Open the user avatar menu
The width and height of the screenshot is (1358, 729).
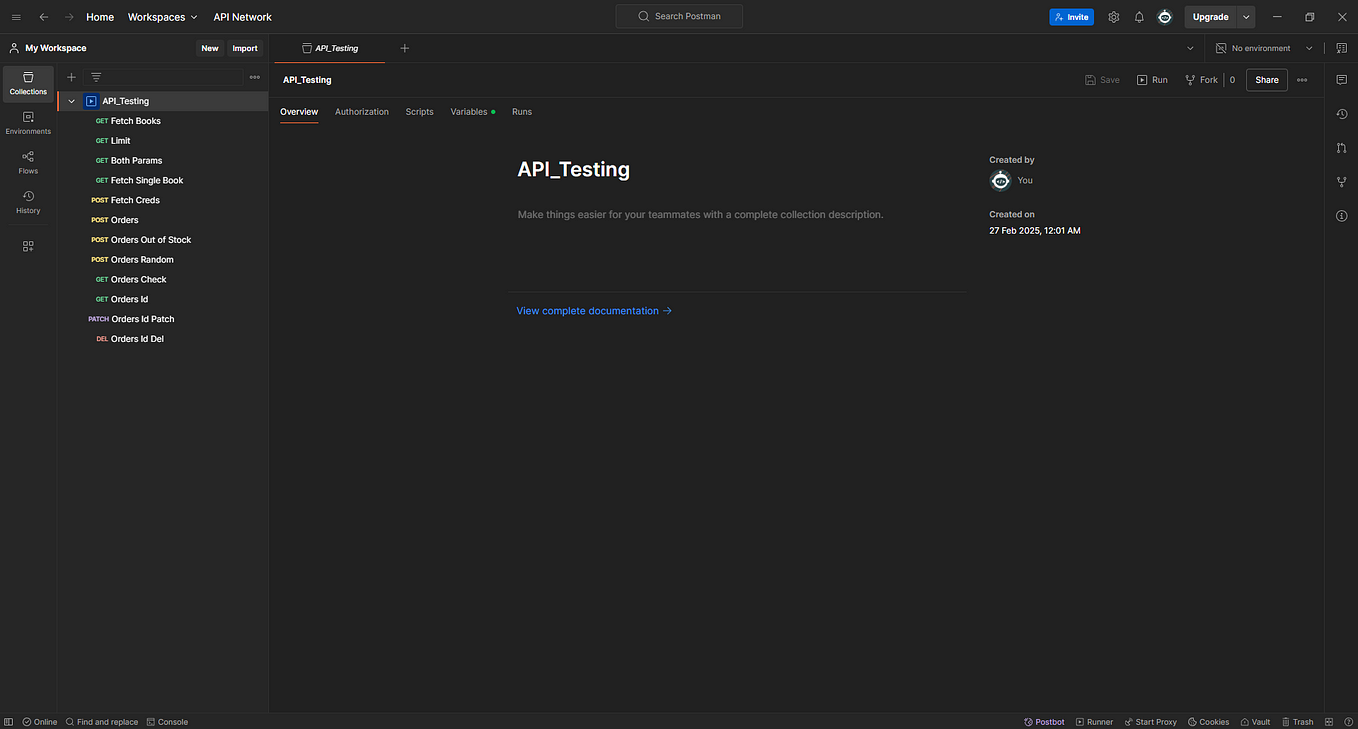[x=1165, y=17]
